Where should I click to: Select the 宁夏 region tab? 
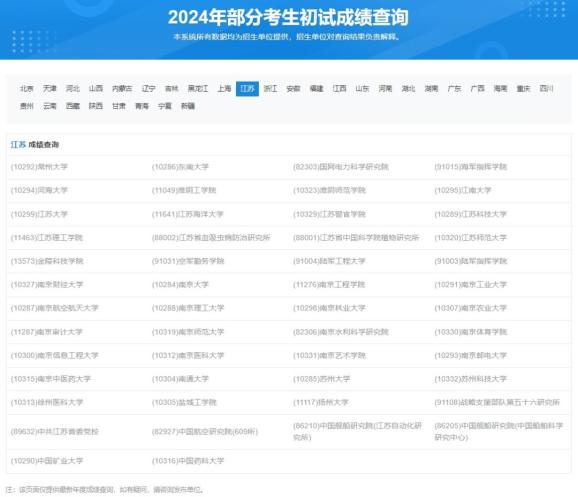click(x=165, y=106)
